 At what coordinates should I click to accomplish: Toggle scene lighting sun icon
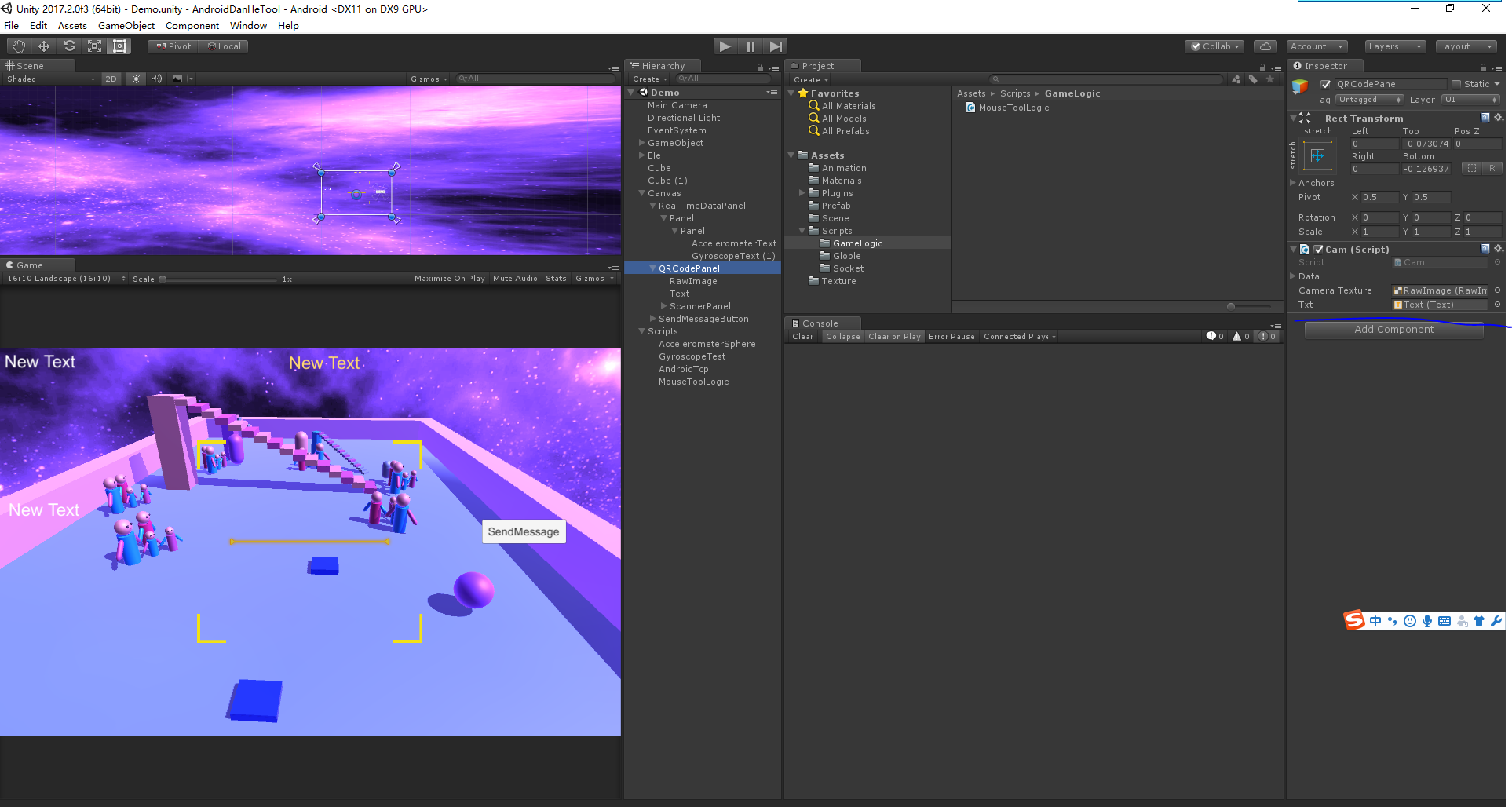click(x=136, y=79)
